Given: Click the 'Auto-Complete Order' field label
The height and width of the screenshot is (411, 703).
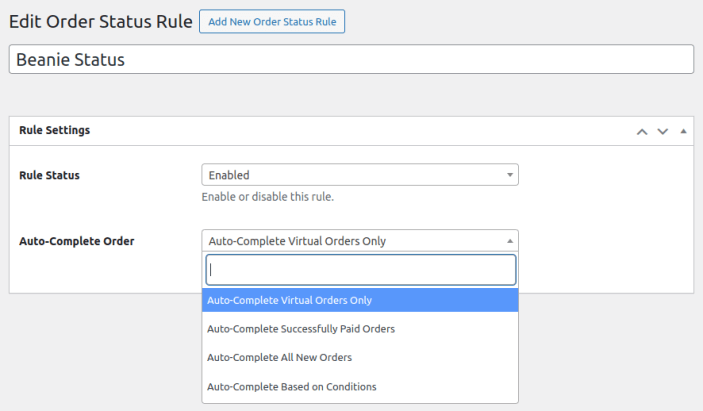Looking at the screenshot, I should coord(77,241).
